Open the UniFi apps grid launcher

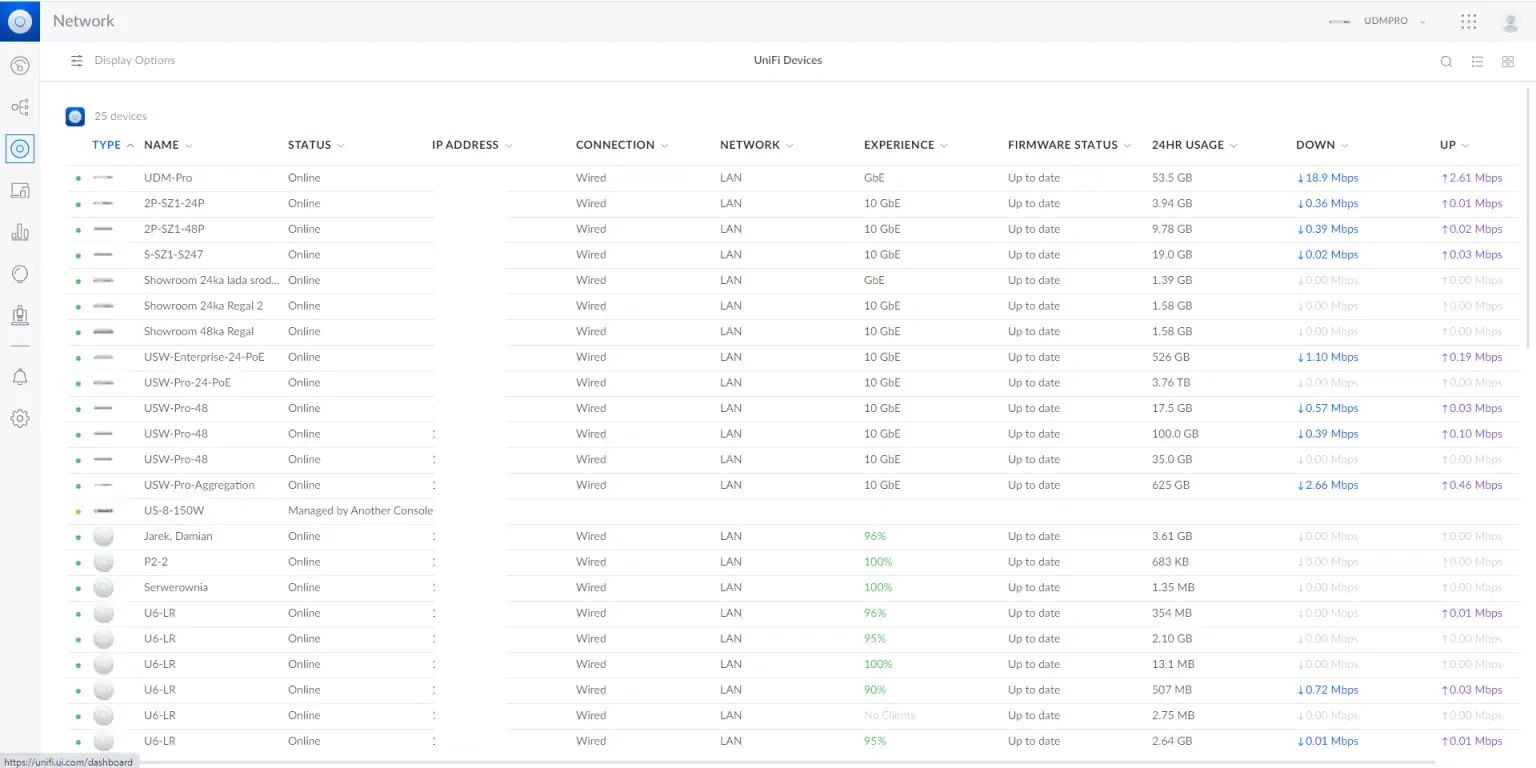pyautogui.click(x=1468, y=21)
